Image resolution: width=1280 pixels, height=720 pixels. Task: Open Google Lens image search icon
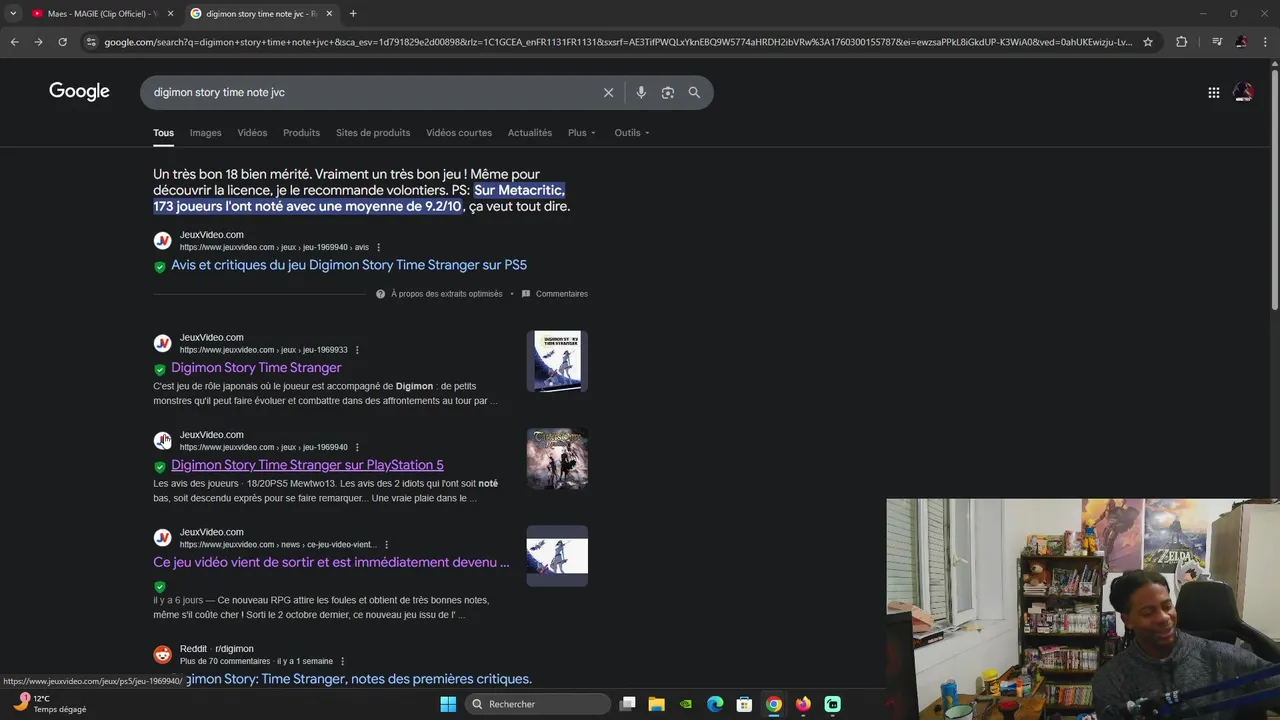(x=667, y=92)
